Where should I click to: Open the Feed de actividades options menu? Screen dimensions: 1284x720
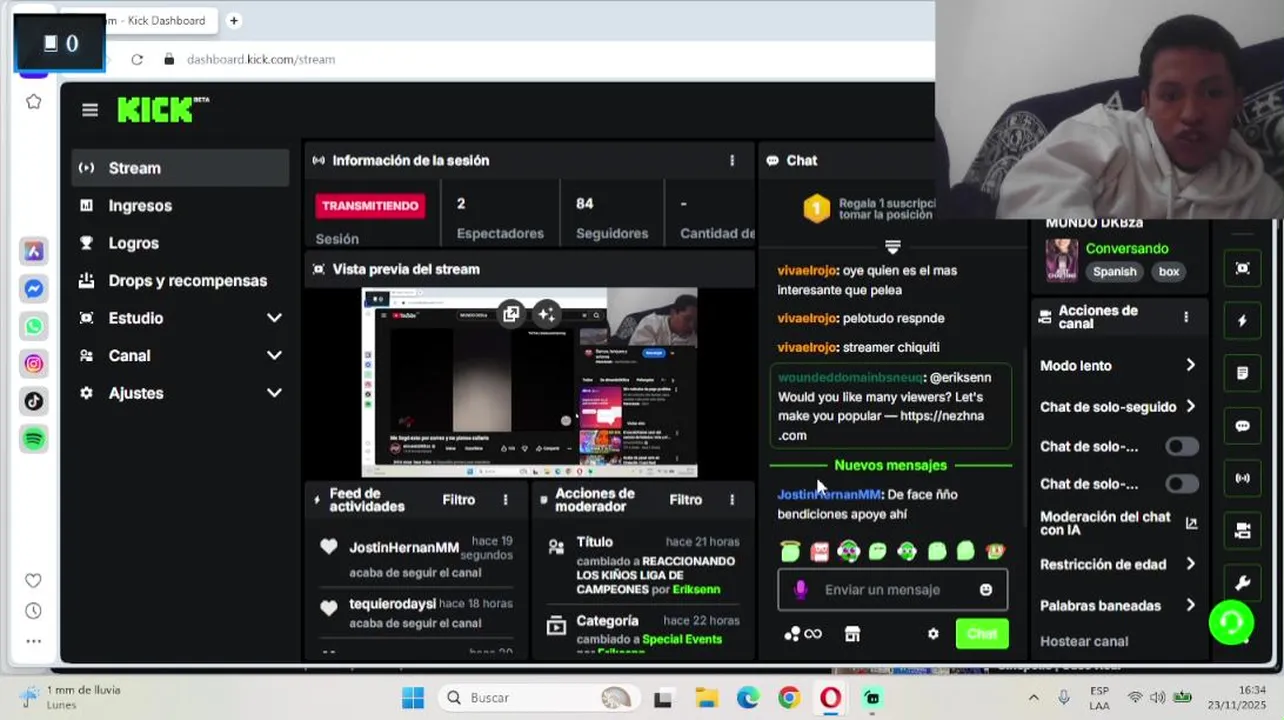[505, 499]
